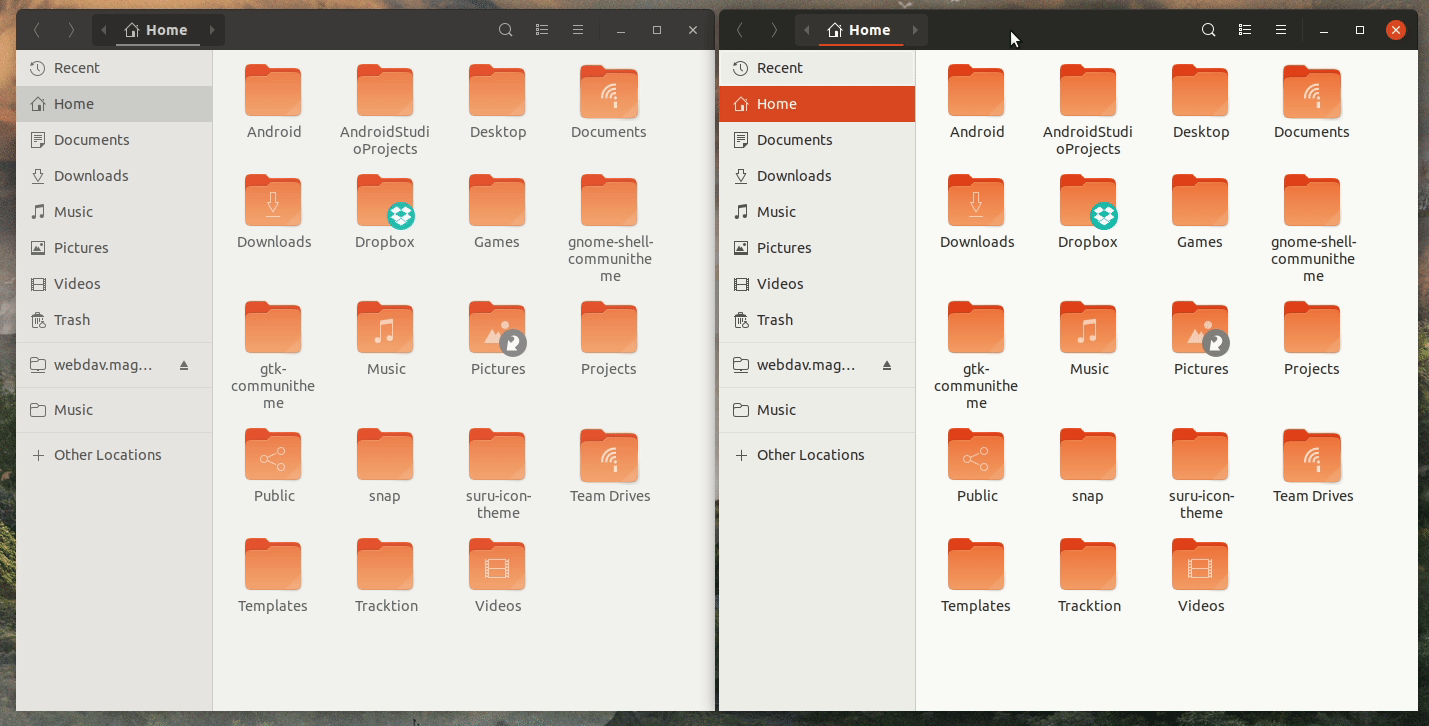Select Pictures in left window sidebar
Image resolution: width=1429 pixels, height=726 pixels.
tap(114, 248)
